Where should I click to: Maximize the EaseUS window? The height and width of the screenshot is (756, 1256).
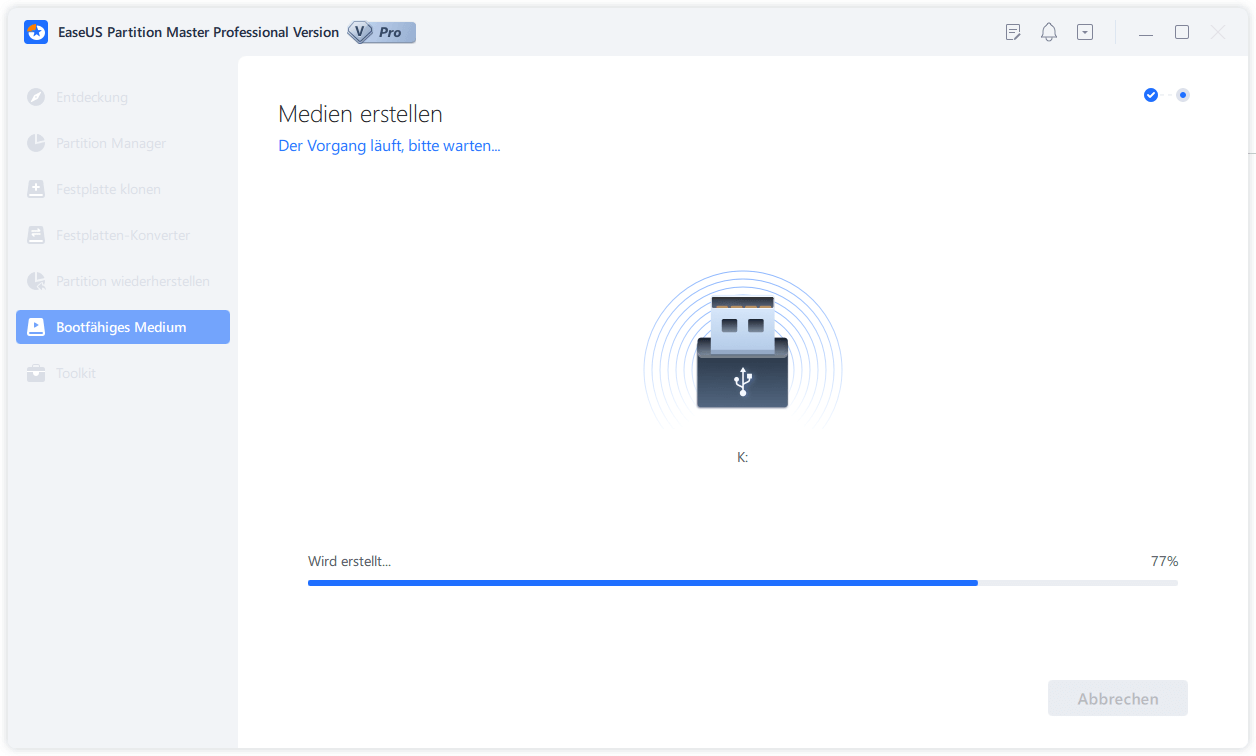(x=1182, y=32)
